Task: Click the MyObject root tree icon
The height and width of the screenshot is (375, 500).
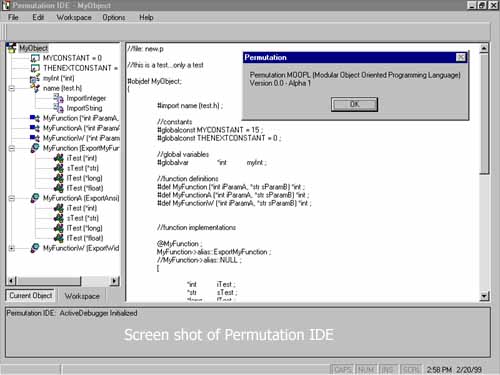Action: (12, 48)
